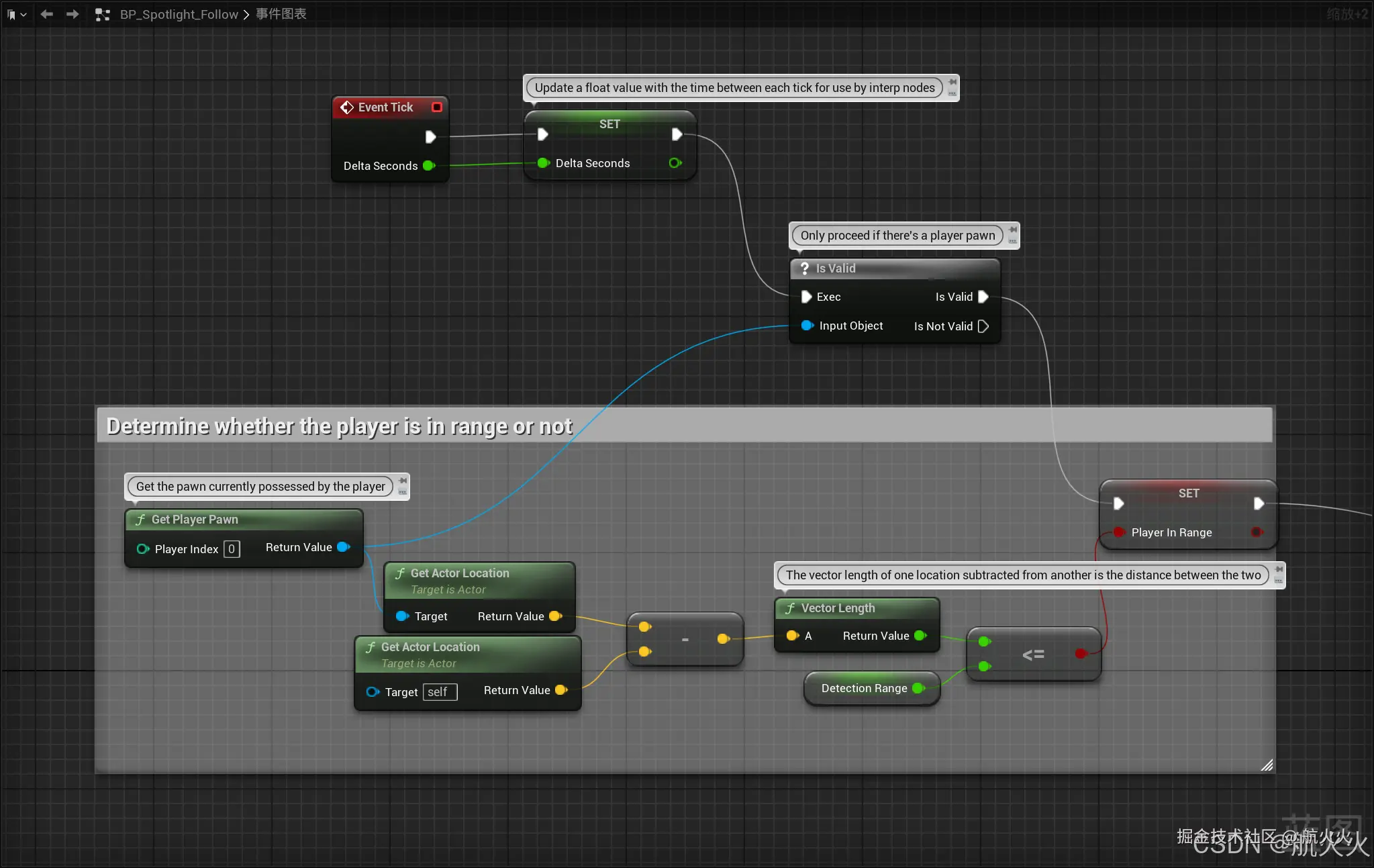Toggle pin on Update a float value comment
Screen dimensions: 1374x868
(x=952, y=83)
